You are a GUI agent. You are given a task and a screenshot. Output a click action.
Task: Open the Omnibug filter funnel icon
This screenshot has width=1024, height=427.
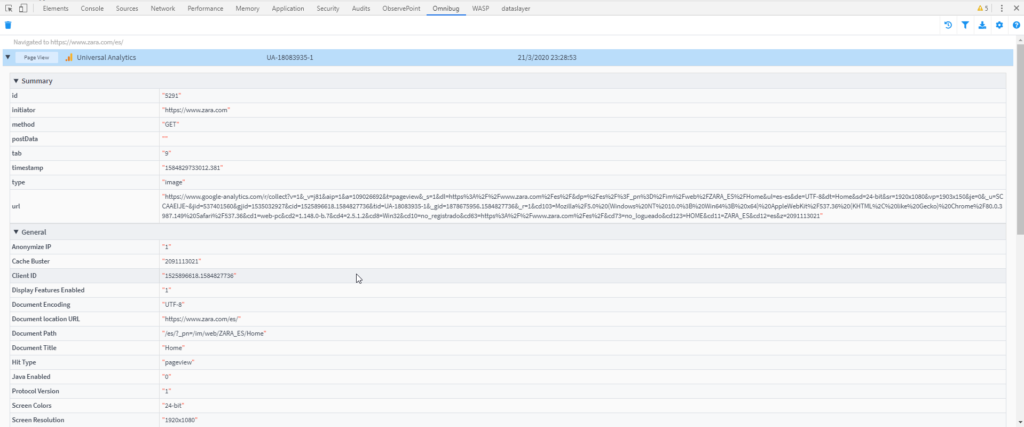(965, 25)
